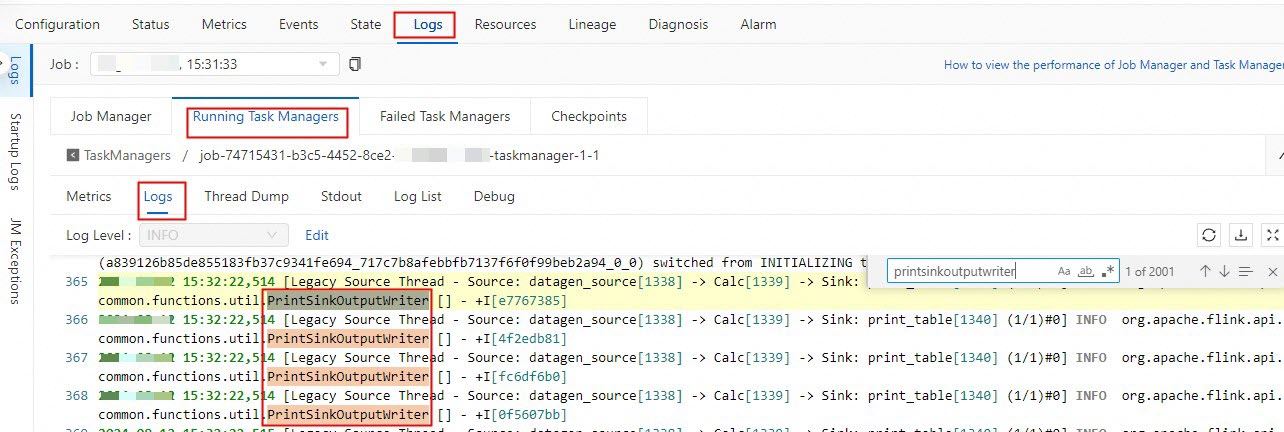Open the Log Level dropdown
This screenshot has height=432, width=1284.
coord(214,235)
